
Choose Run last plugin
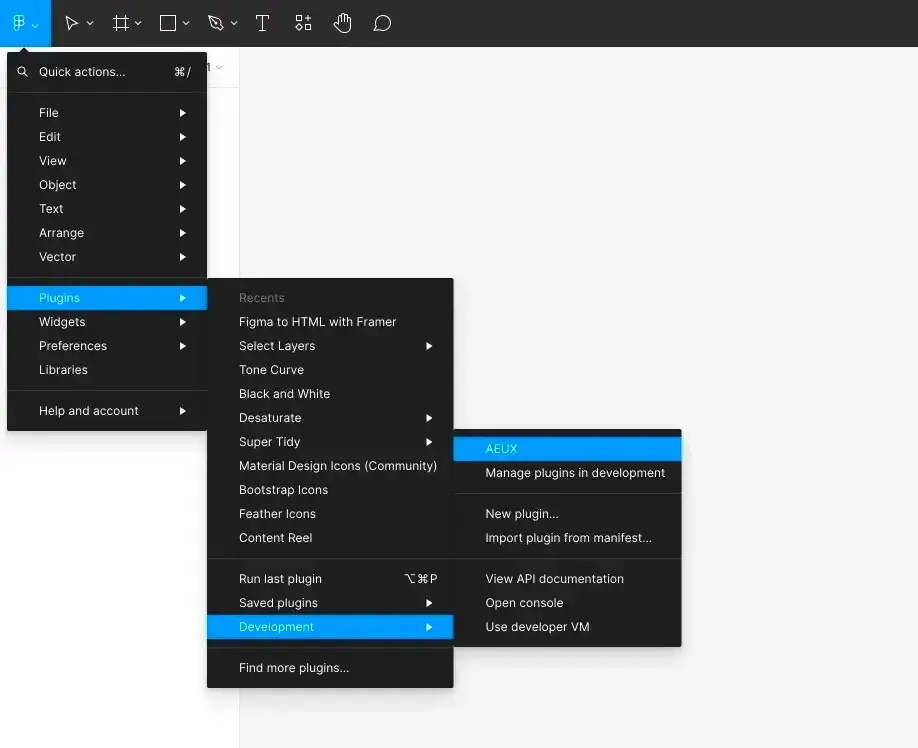point(330,579)
